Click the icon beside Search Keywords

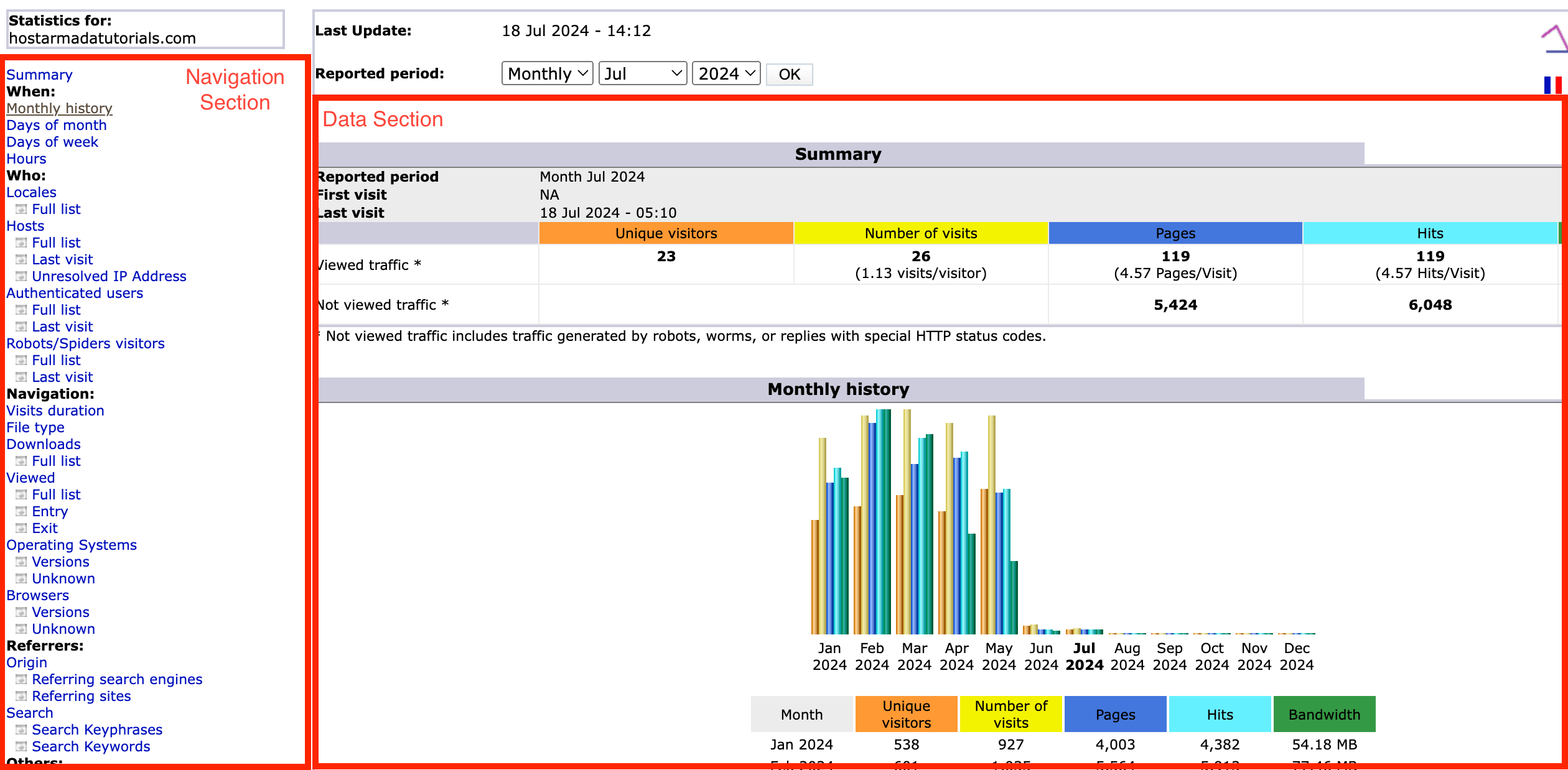tap(21, 746)
